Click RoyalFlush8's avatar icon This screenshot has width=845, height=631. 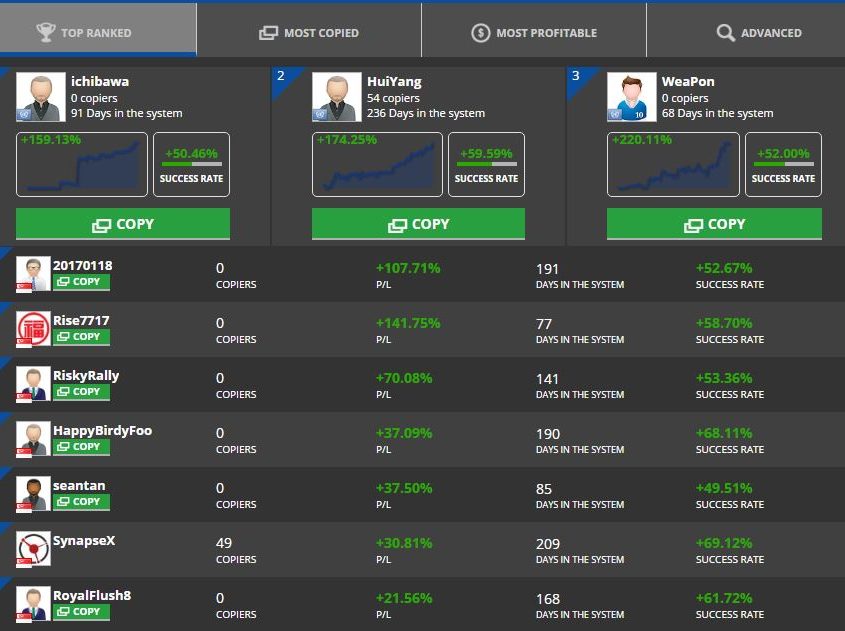33,604
